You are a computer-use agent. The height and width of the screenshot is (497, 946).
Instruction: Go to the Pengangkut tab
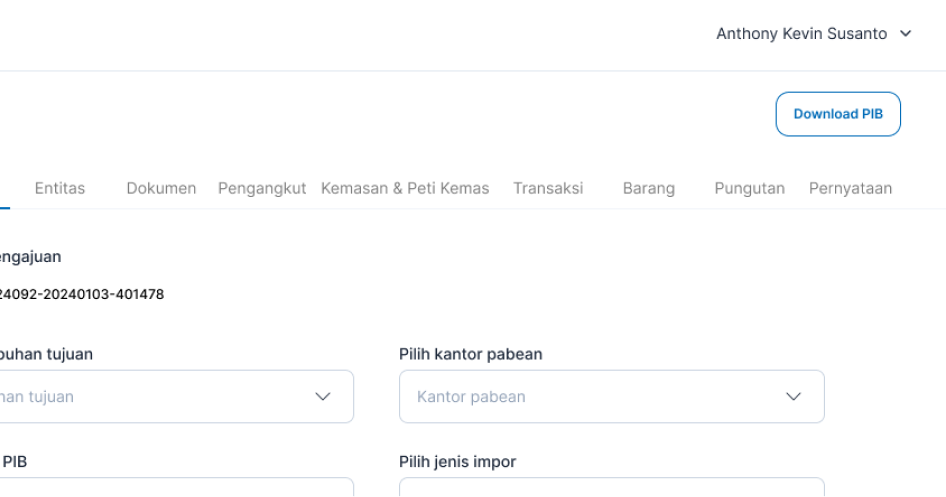(262, 188)
